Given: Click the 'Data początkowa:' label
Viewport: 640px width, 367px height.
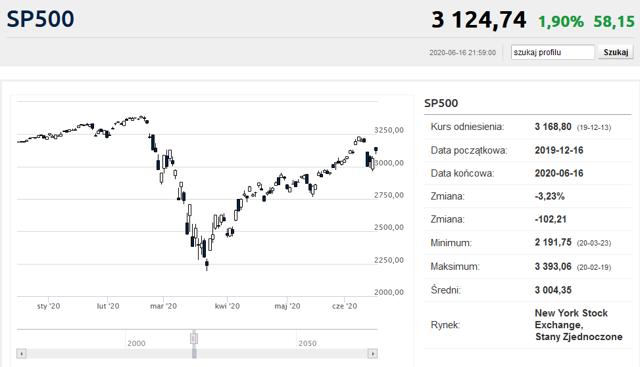Looking at the screenshot, I should point(469,151).
